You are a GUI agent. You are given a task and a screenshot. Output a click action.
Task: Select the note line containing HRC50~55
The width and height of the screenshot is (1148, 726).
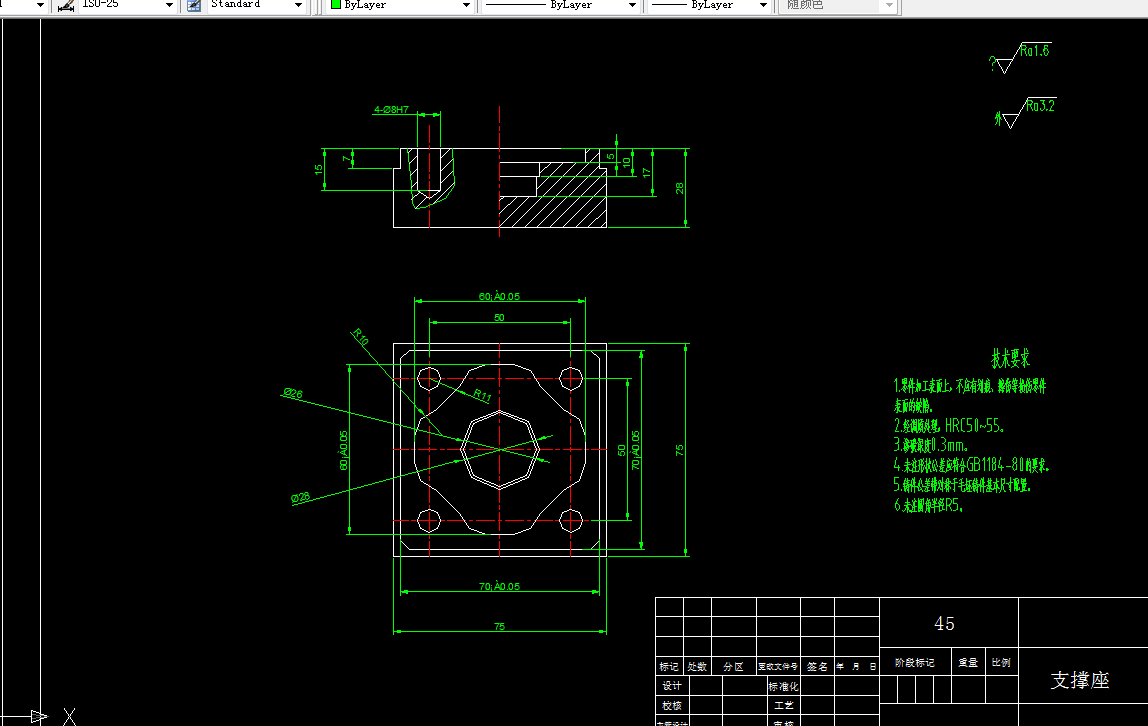coord(949,425)
